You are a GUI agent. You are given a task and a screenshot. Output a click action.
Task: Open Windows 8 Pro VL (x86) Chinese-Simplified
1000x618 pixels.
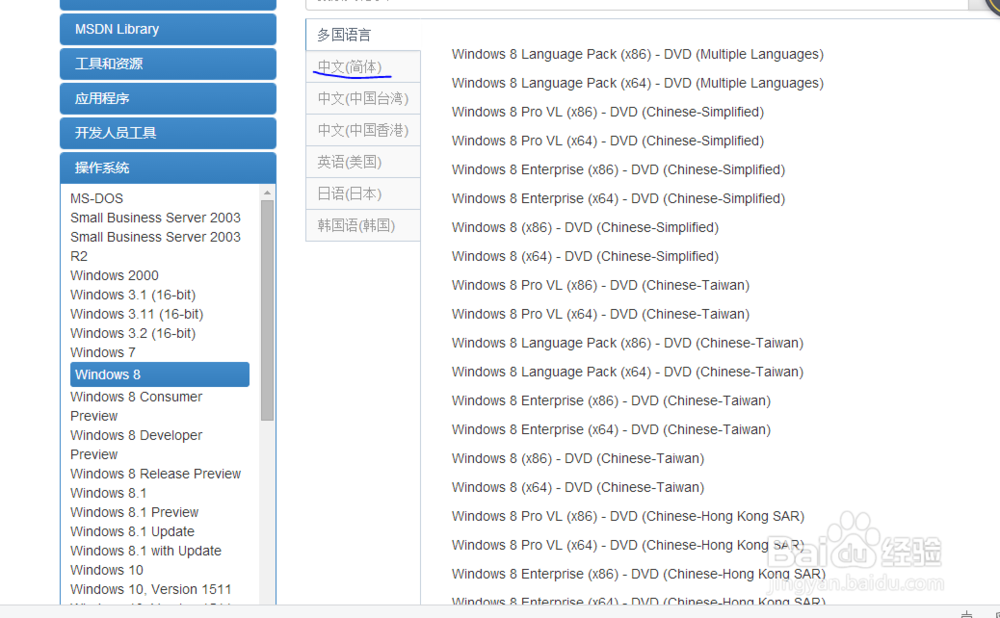click(x=608, y=112)
